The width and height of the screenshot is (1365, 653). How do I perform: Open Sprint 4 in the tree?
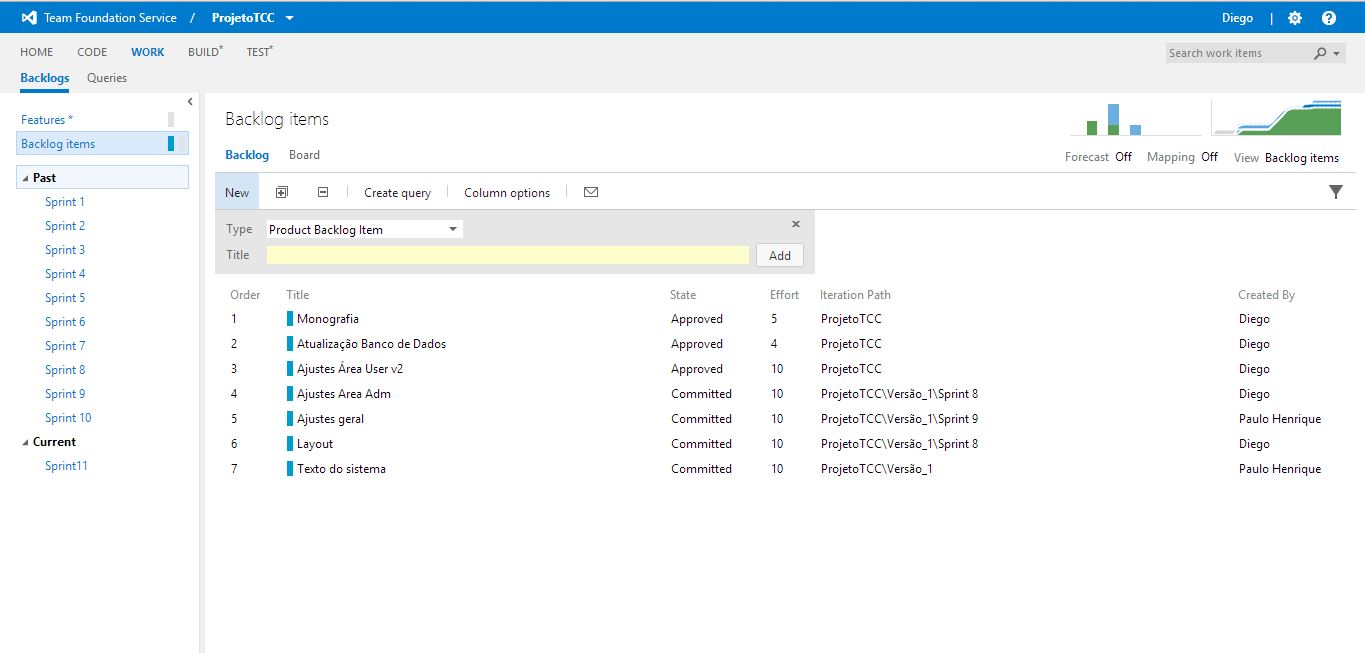point(65,274)
